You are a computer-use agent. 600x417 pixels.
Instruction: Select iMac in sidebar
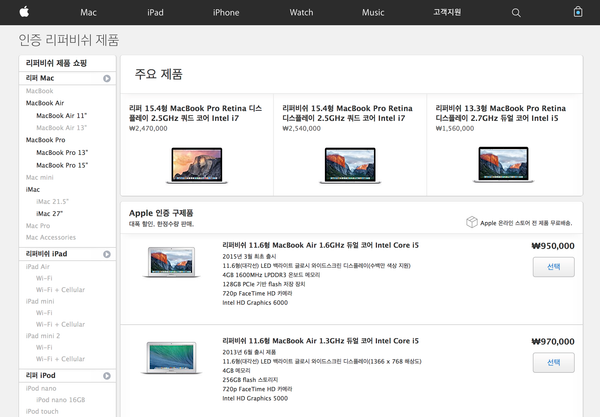tap(33, 189)
